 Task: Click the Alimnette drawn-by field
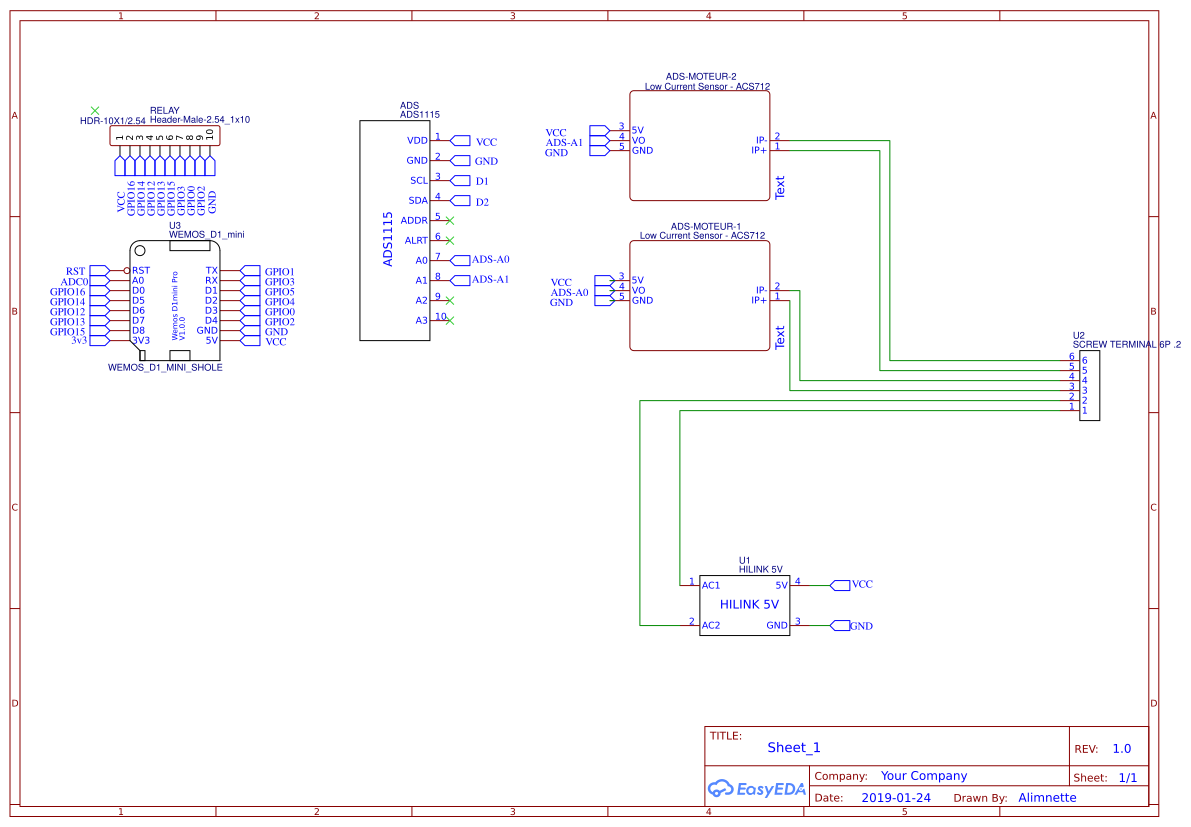(x=1047, y=797)
